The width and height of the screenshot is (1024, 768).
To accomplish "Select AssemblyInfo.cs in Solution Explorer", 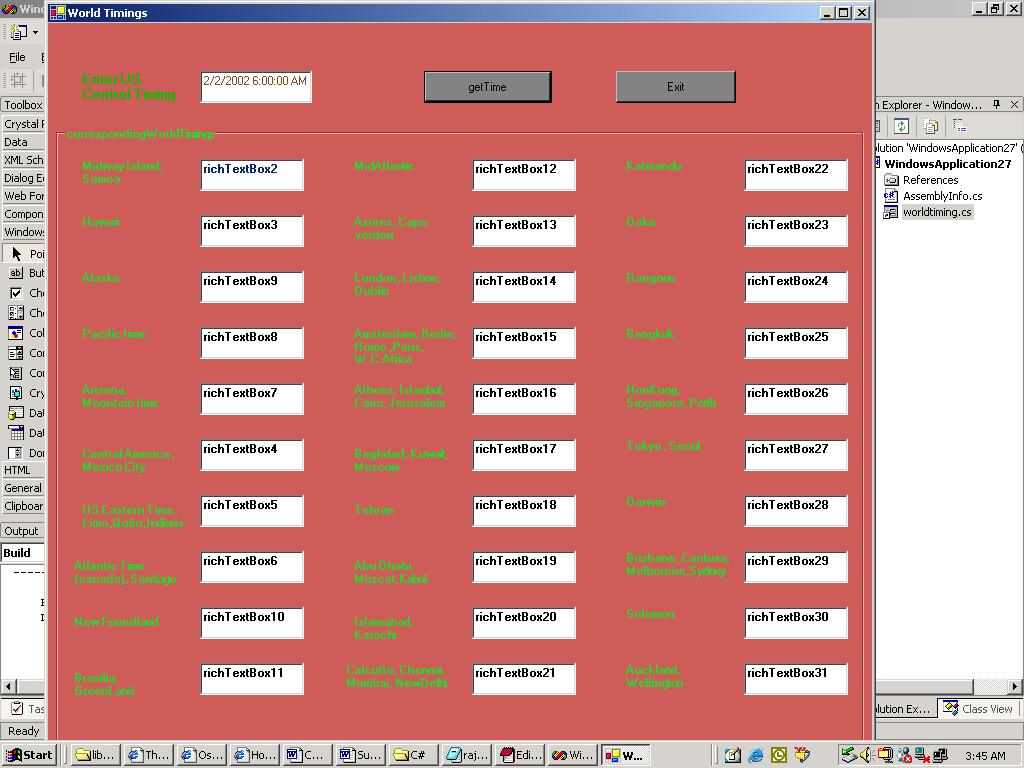I will [942, 196].
